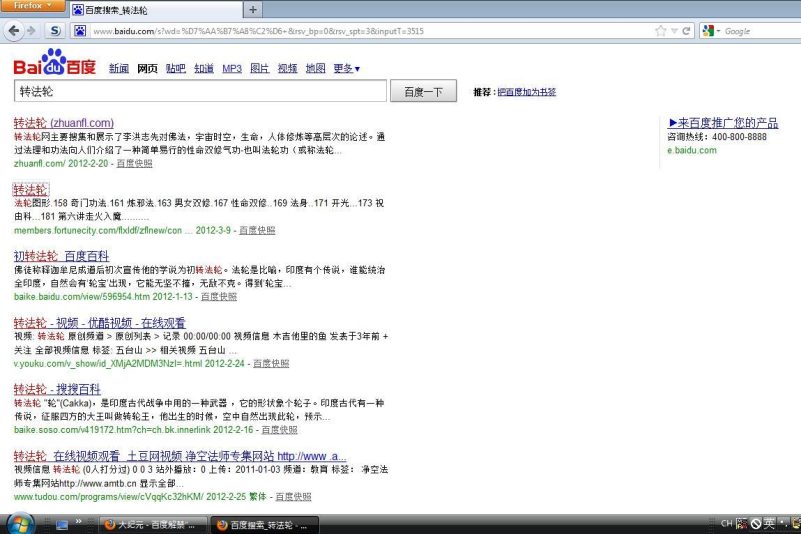Image resolution: width=801 pixels, height=534 pixels.
Task: Open the Google search engine selector
Action: 711,31
